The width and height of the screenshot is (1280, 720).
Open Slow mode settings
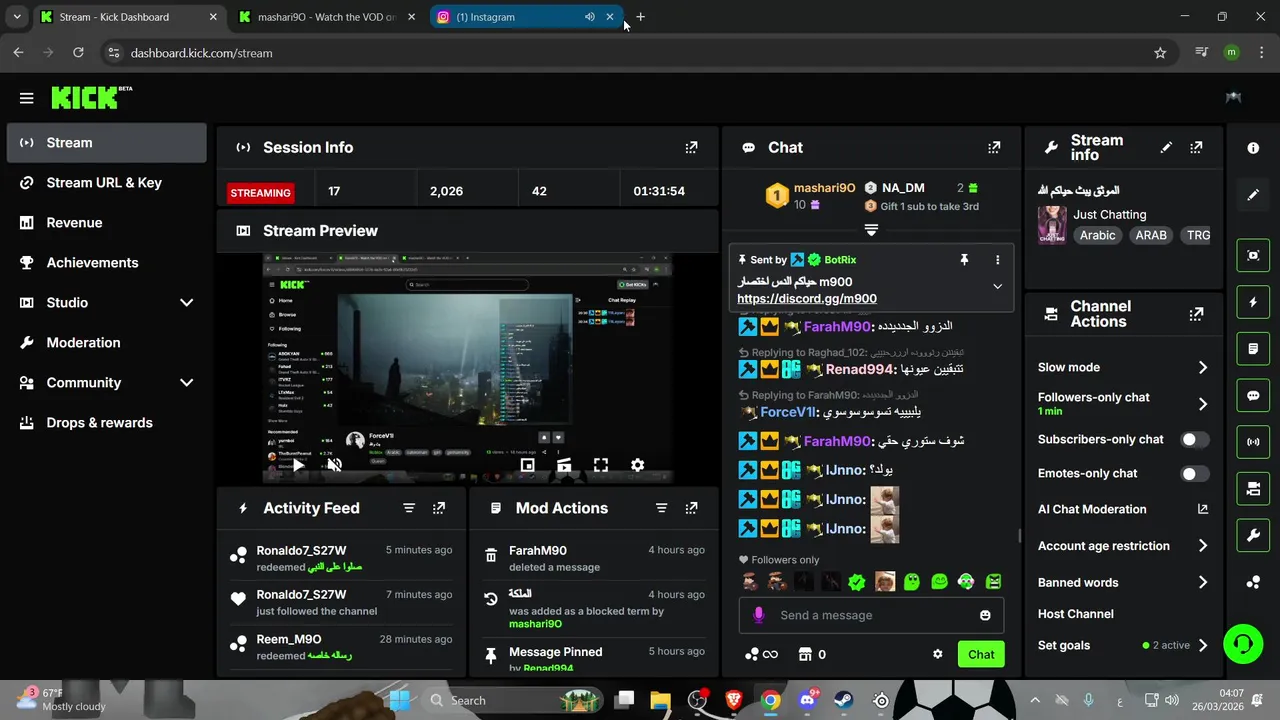pyautogui.click(x=1123, y=367)
